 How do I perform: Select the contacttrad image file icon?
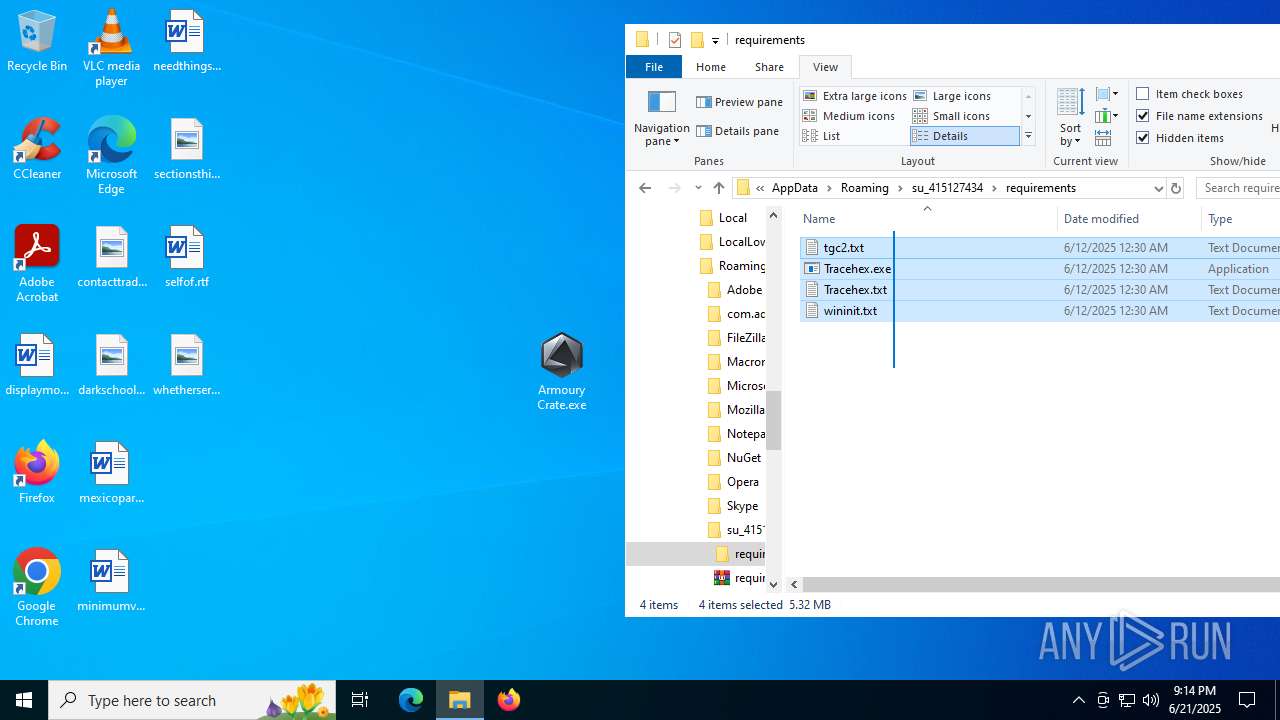coord(111,257)
